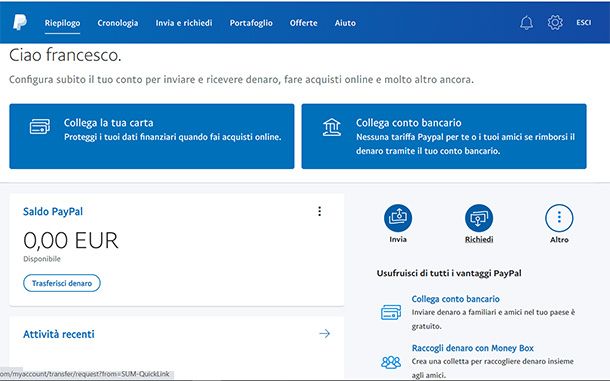Screen dimensions: 610x381
Task: Open the Aiuto help menu
Action: point(345,23)
